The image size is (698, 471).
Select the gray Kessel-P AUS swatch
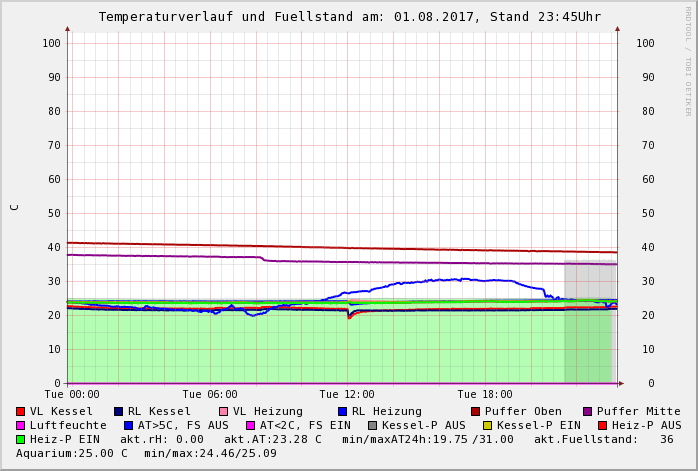coord(372,425)
